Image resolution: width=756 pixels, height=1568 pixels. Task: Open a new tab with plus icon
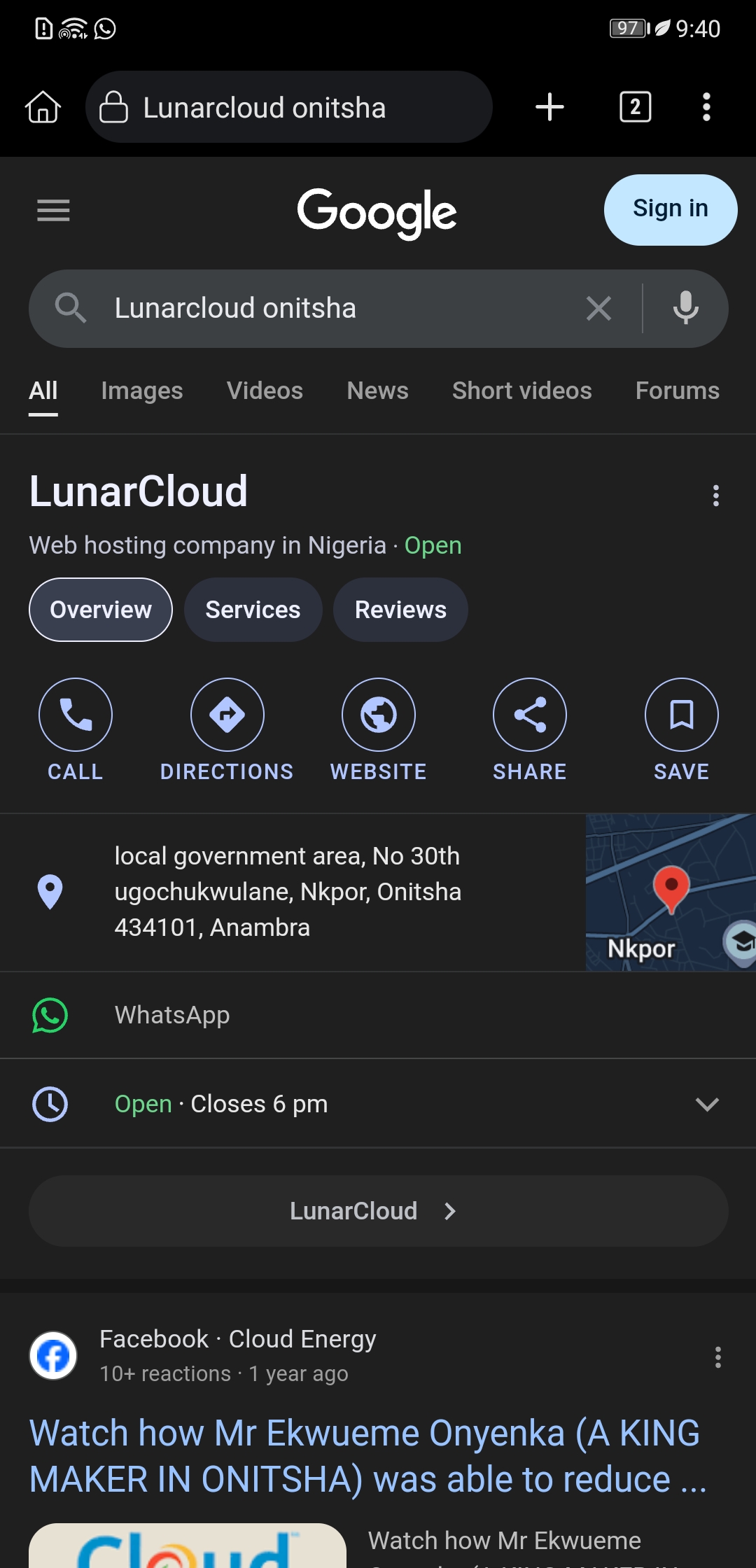549,107
